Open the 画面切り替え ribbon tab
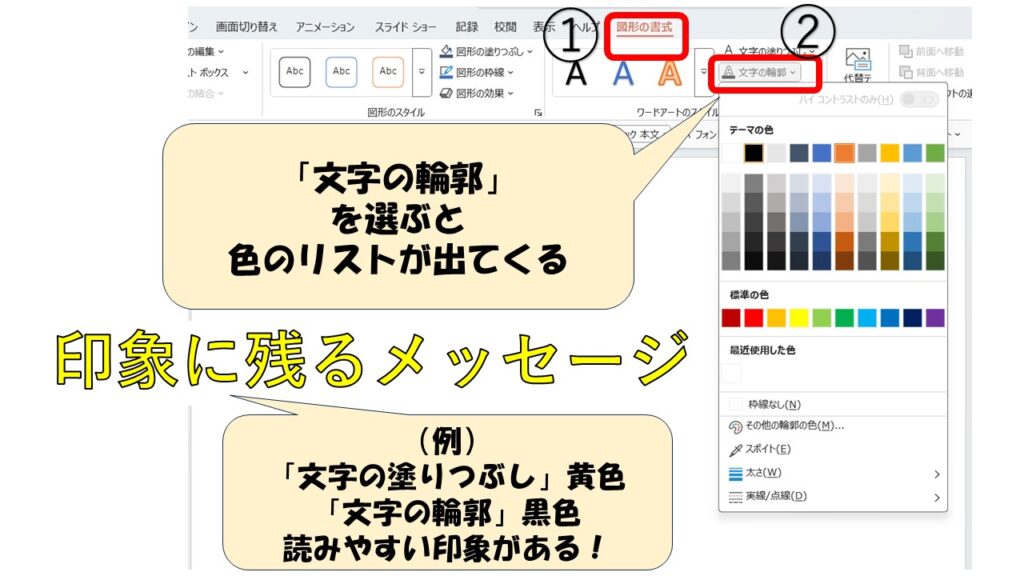The width and height of the screenshot is (1024, 576). click(246, 27)
